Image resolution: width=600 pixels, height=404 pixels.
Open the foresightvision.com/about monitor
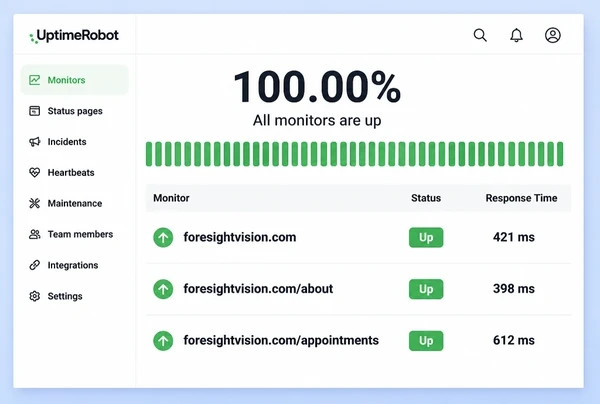[258, 289]
